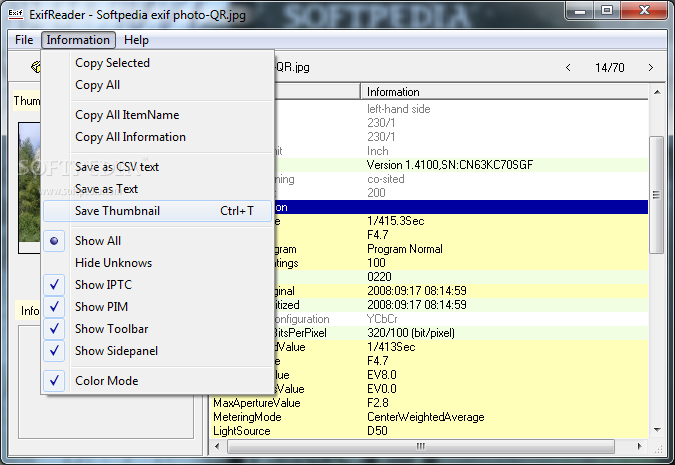Viewport: 675px width, 465px height.
Task: Select the 0220 version value
Action: pyautogui.click(x=379, y=277)
